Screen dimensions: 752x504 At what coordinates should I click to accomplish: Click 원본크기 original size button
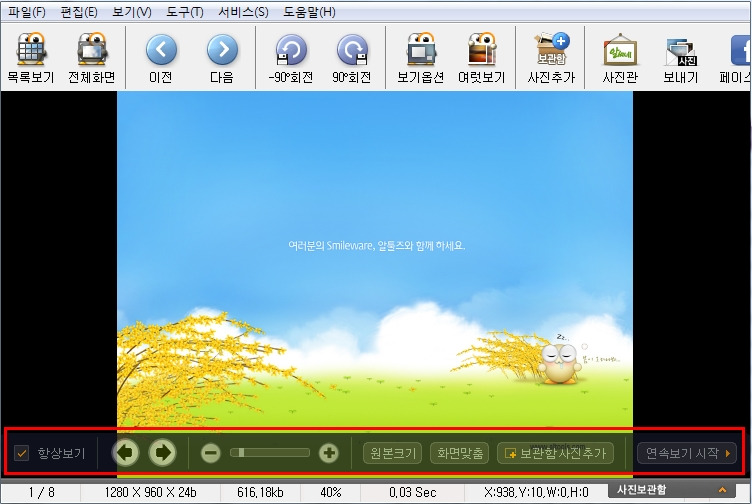click(393, 453)
